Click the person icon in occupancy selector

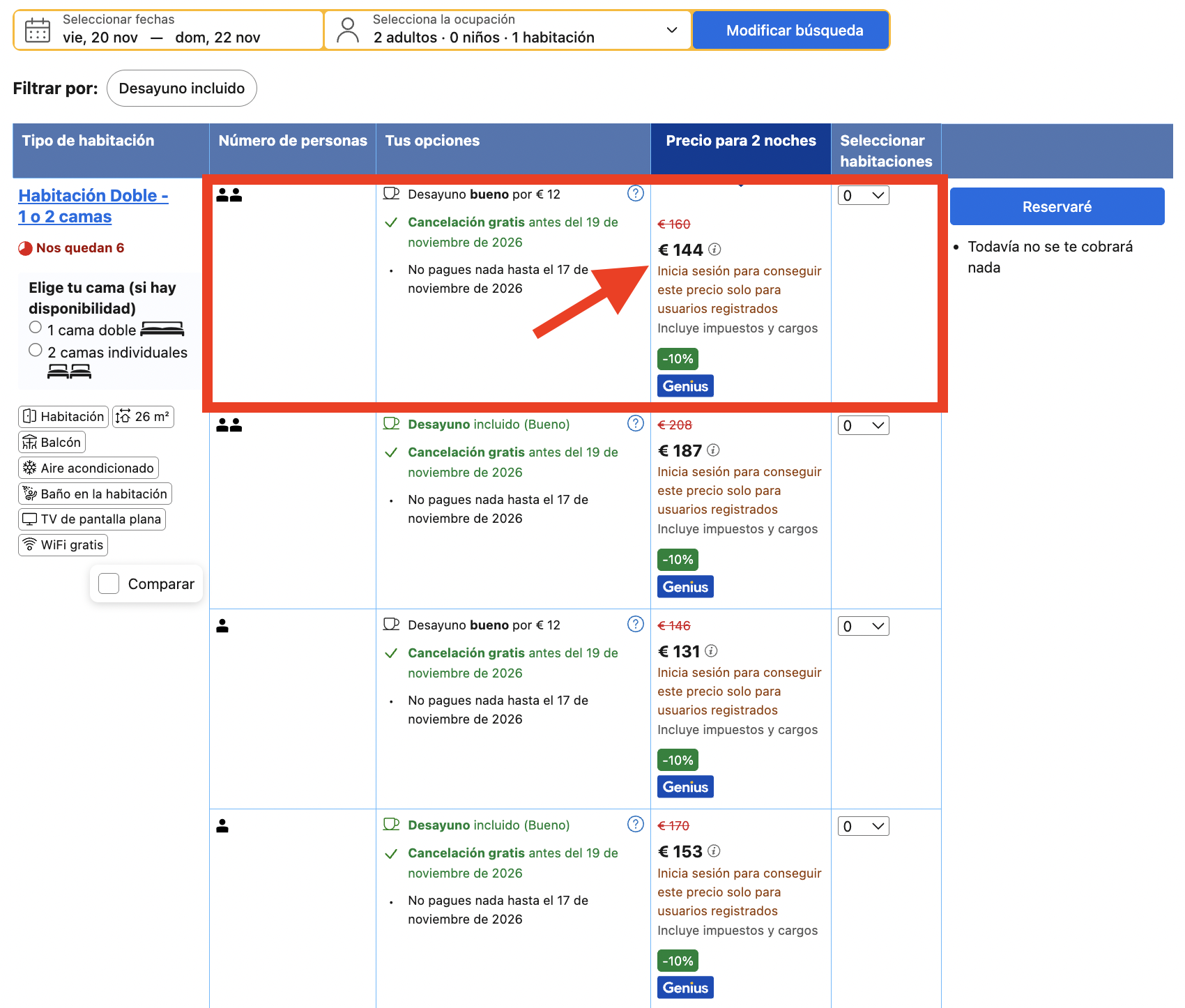click(x=347, y=30)
